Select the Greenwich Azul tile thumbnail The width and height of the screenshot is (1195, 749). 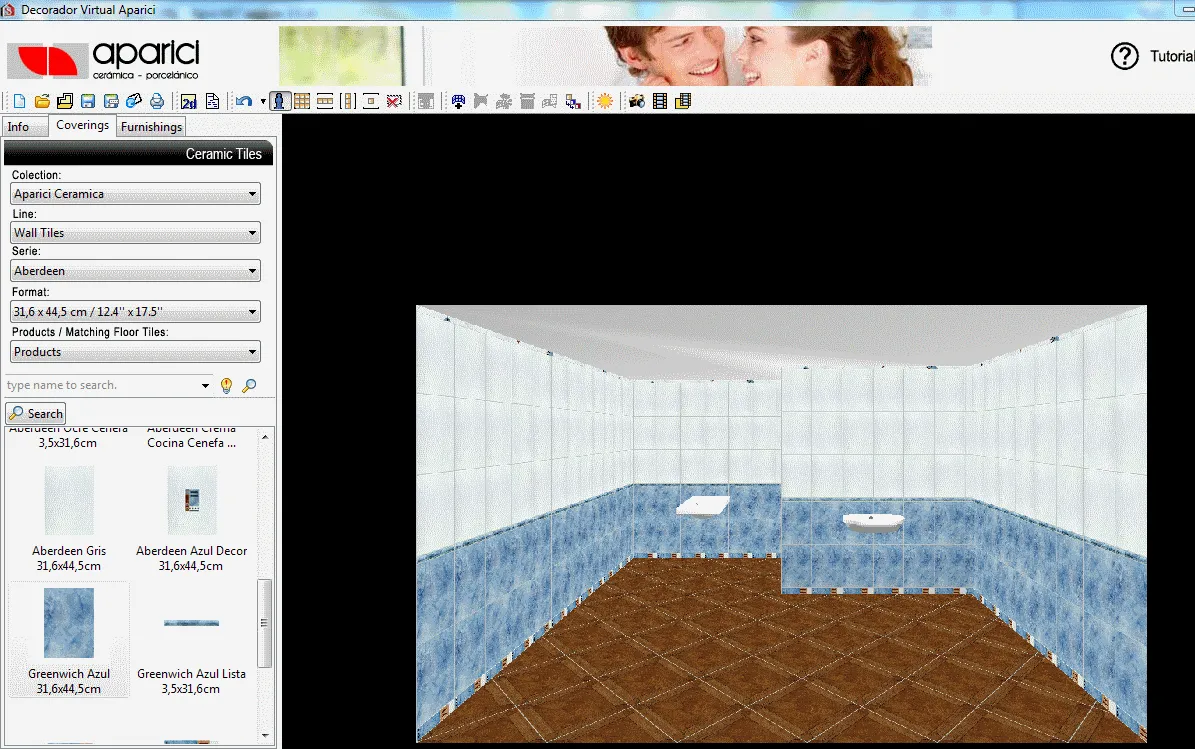tap(69, 623)
